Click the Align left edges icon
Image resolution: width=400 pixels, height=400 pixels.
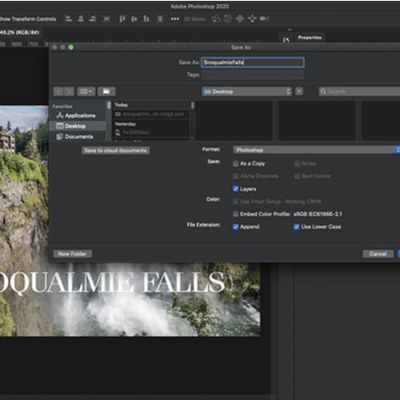click(x=68, y=19)
